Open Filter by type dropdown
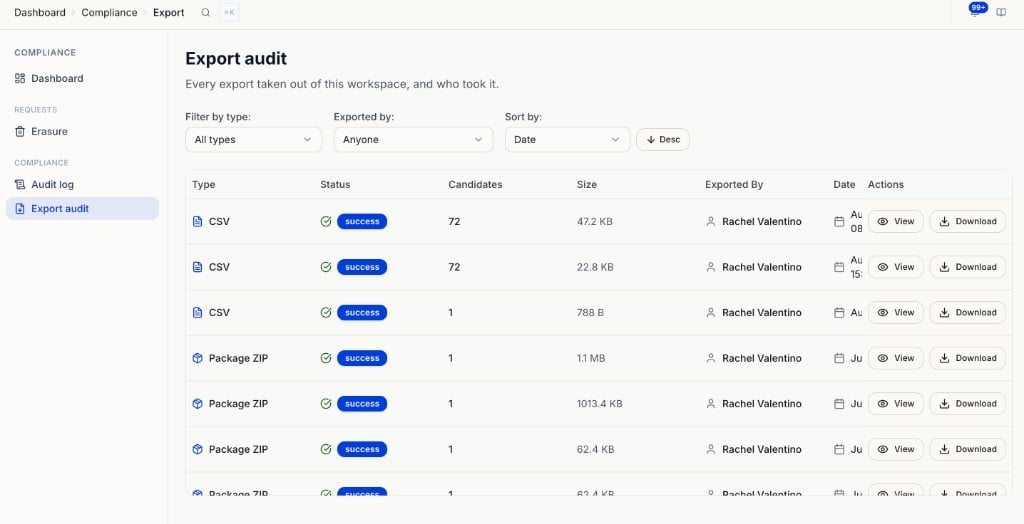Image resolution: width=1024 pixels, height=524 pixels. tap(253, 140)
